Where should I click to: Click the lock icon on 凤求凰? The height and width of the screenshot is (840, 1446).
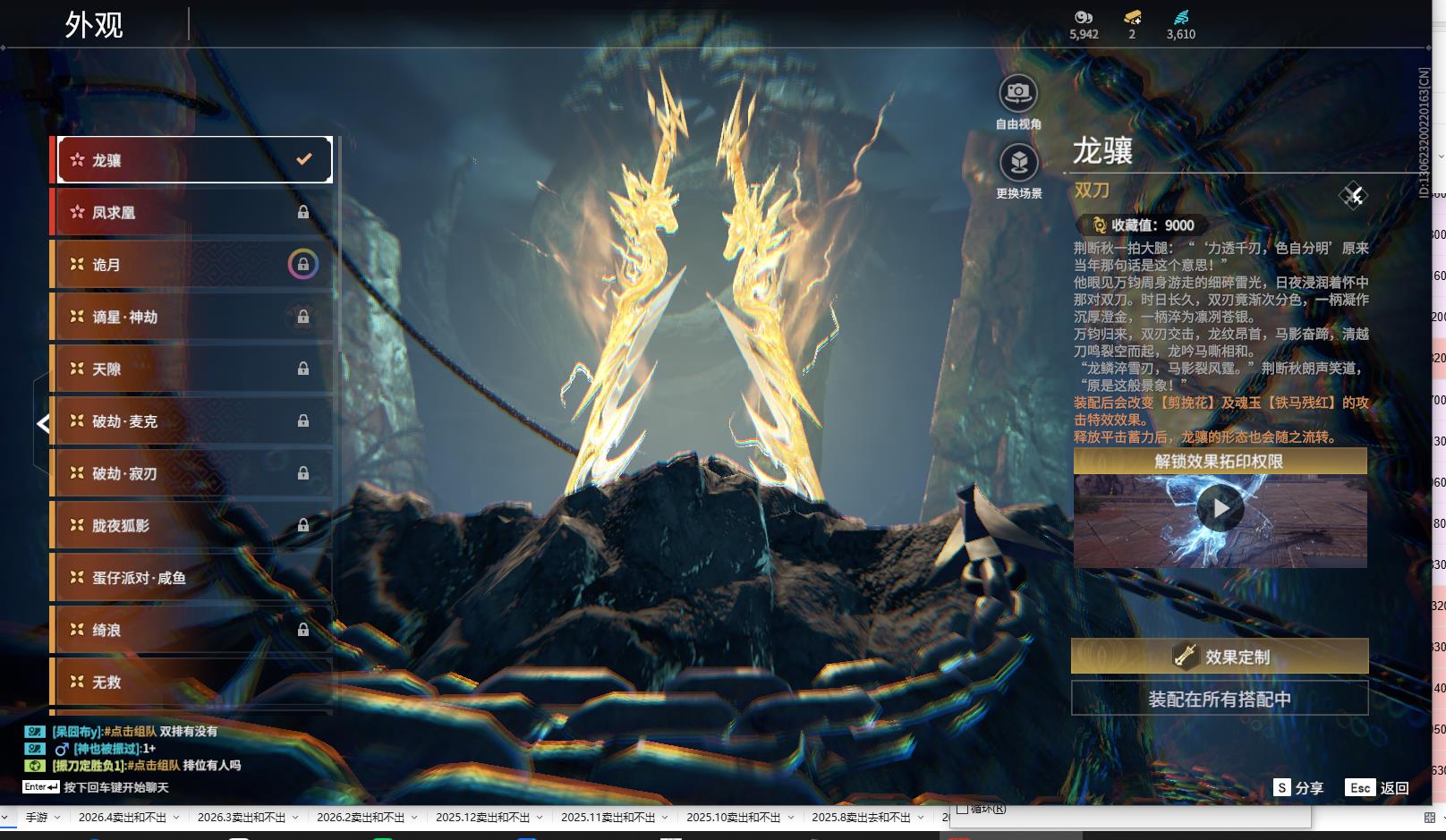pos(303,212)
